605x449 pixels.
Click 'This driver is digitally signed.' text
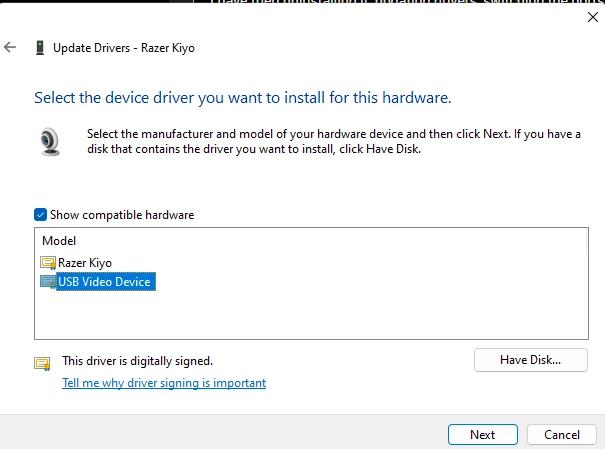click(137, 361)
